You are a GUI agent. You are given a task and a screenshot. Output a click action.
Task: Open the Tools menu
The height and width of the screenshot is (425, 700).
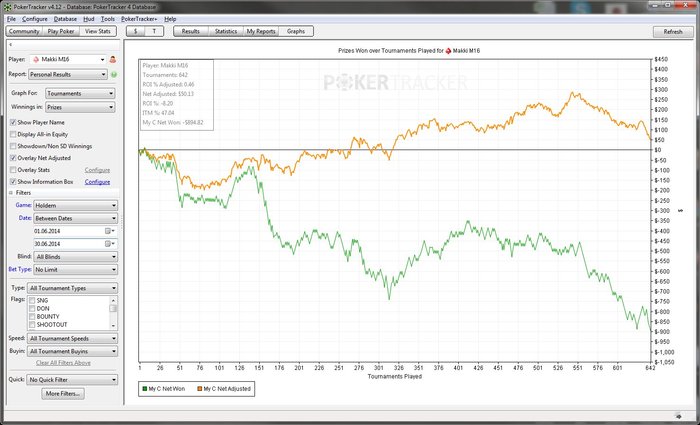tap(108, 19)
